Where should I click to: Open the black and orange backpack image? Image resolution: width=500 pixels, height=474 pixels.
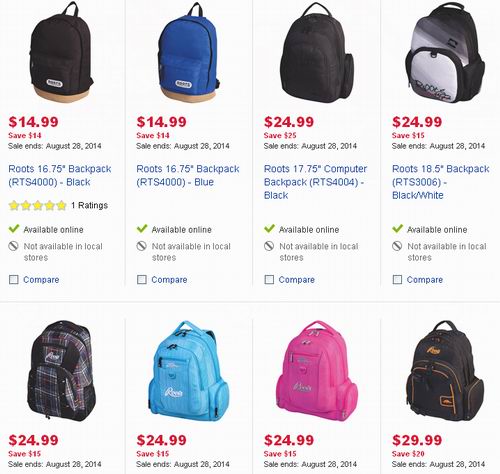point(445,371)
